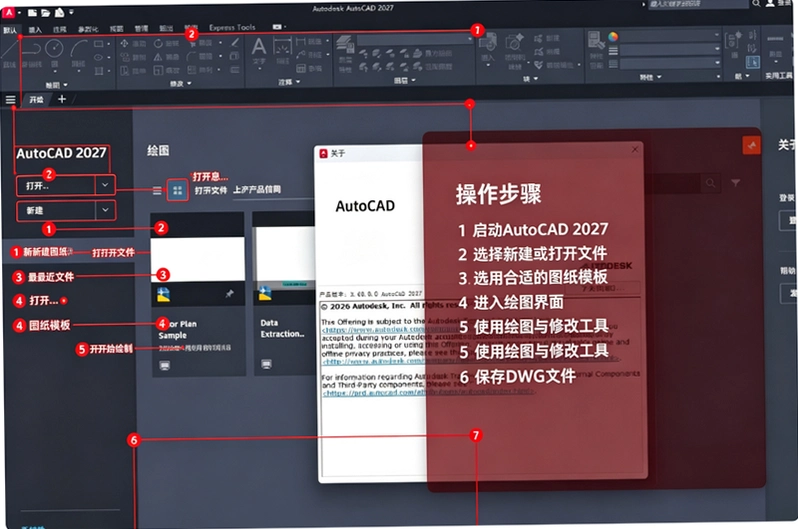Toggle the ribbon minimize button after Express Tools
This screenshot has width=798, height=529.
point(278,27)
